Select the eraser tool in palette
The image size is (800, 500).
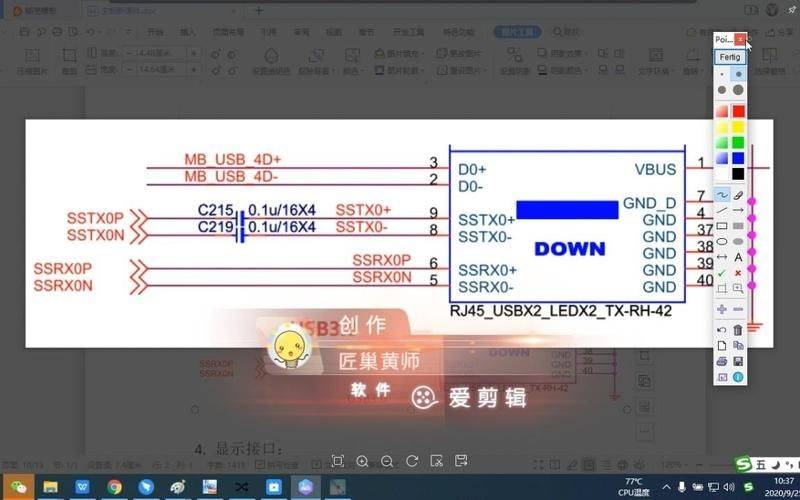[x=738, y=195]
